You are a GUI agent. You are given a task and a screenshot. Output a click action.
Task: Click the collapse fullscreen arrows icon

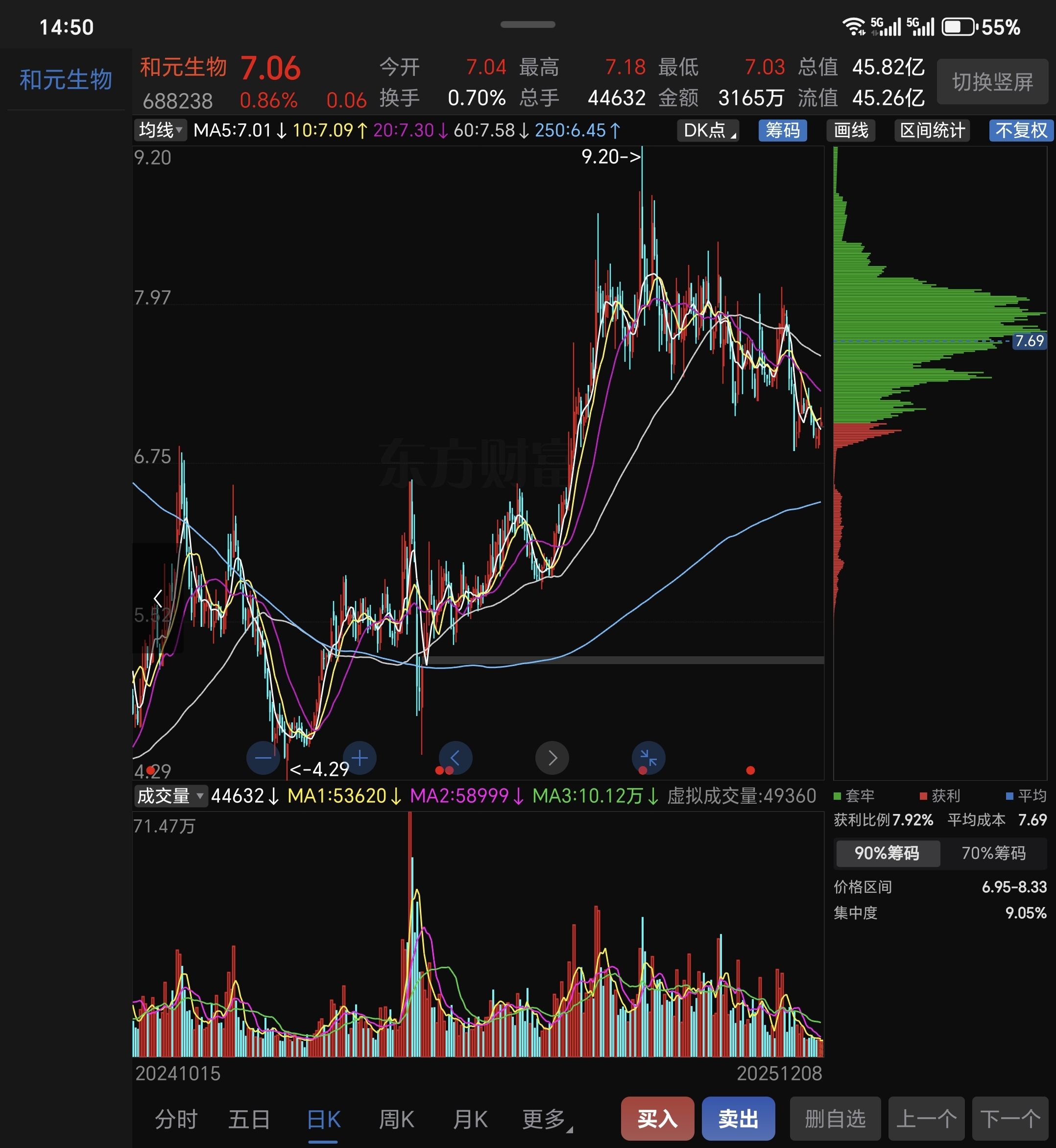tap(648, 758)
